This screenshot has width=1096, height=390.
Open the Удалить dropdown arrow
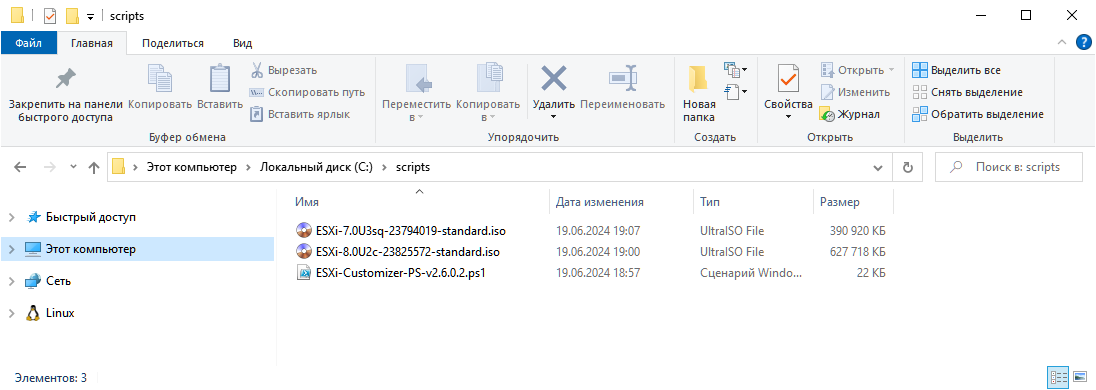coord(554,116)
